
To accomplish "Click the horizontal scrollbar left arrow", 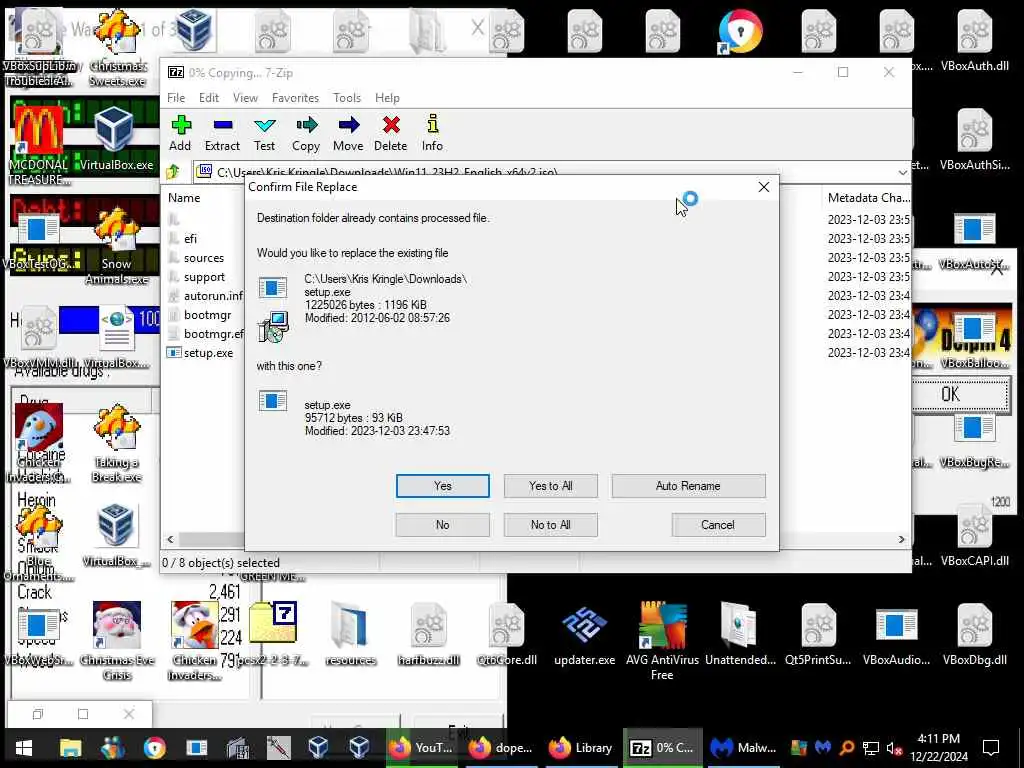I will coord(170,539).
